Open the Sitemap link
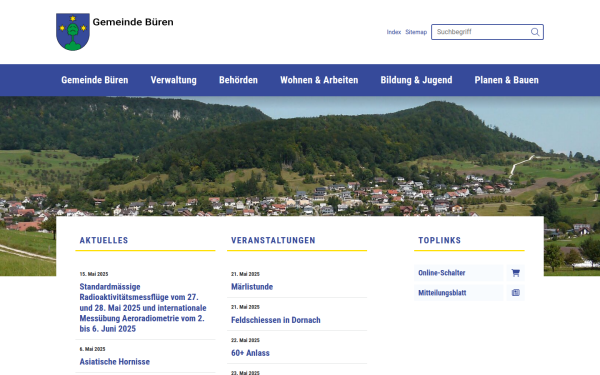Image resolution: width=600 pixels, height=375 pixels. pos(416,32)
